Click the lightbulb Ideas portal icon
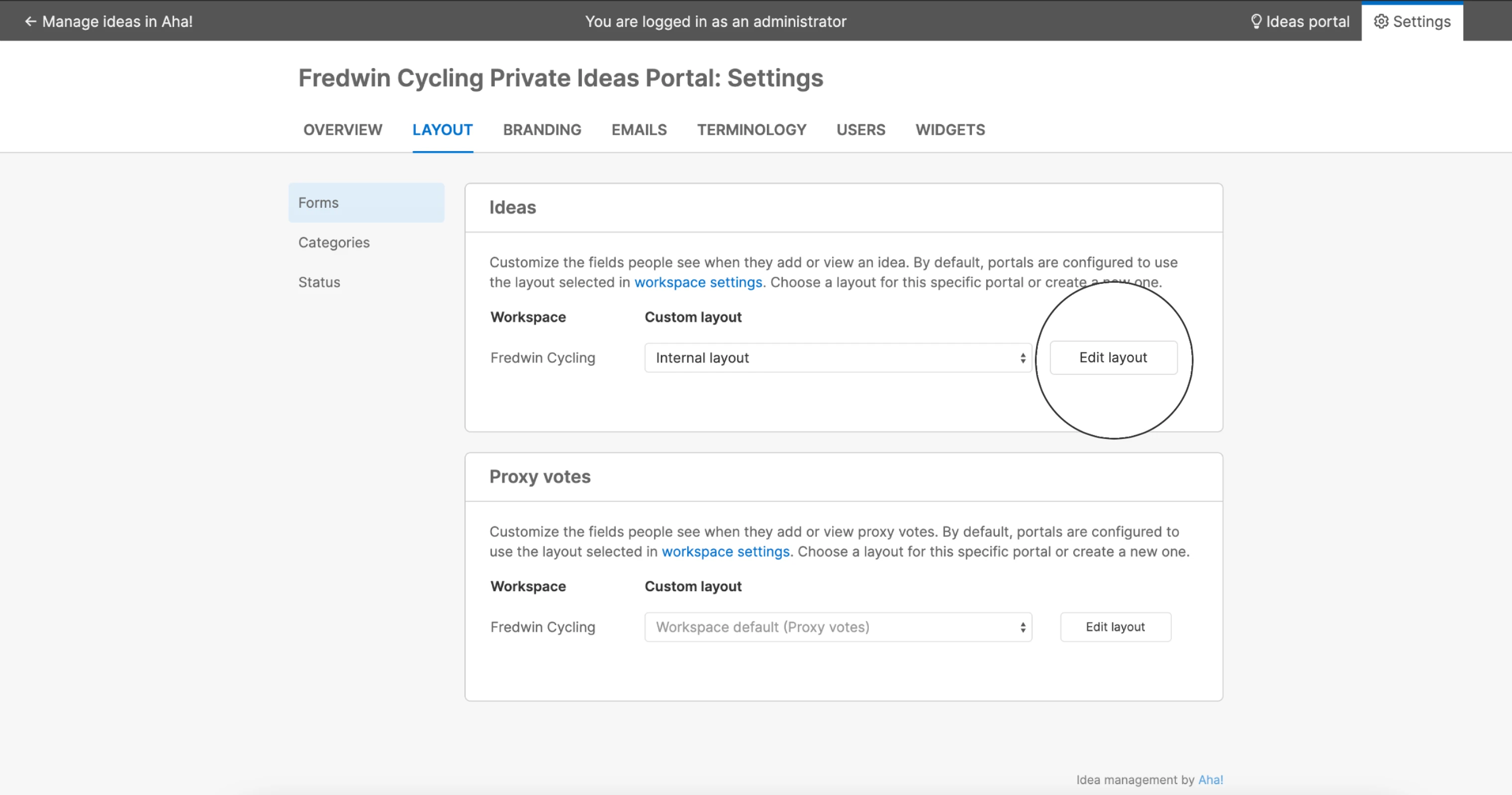The height and width of the screenshot is (795, 1512). tap(1255, 22)
